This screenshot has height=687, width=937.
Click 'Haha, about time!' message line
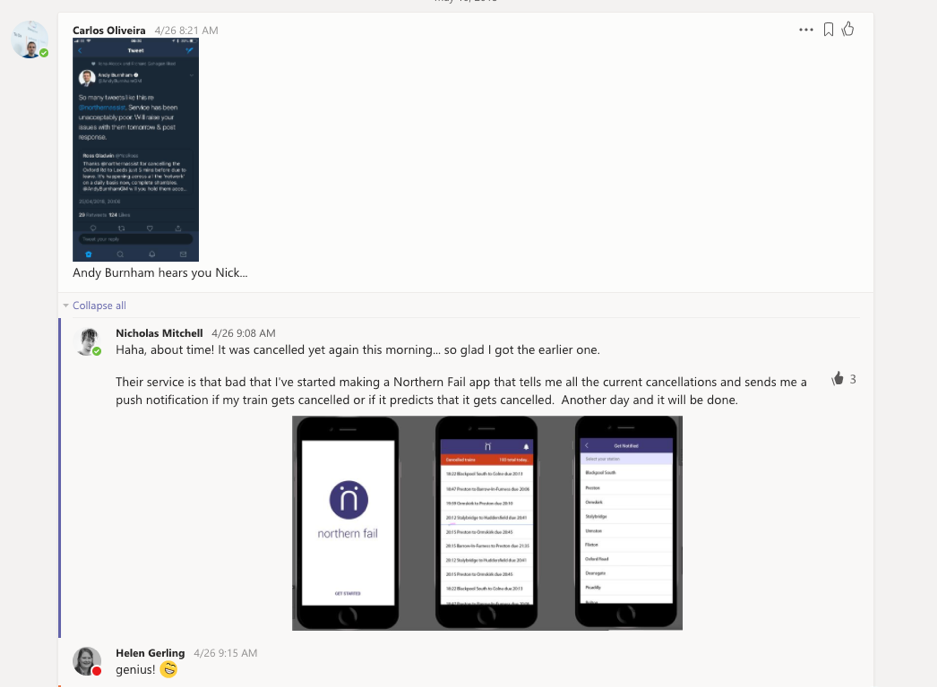tap(357, 350)
